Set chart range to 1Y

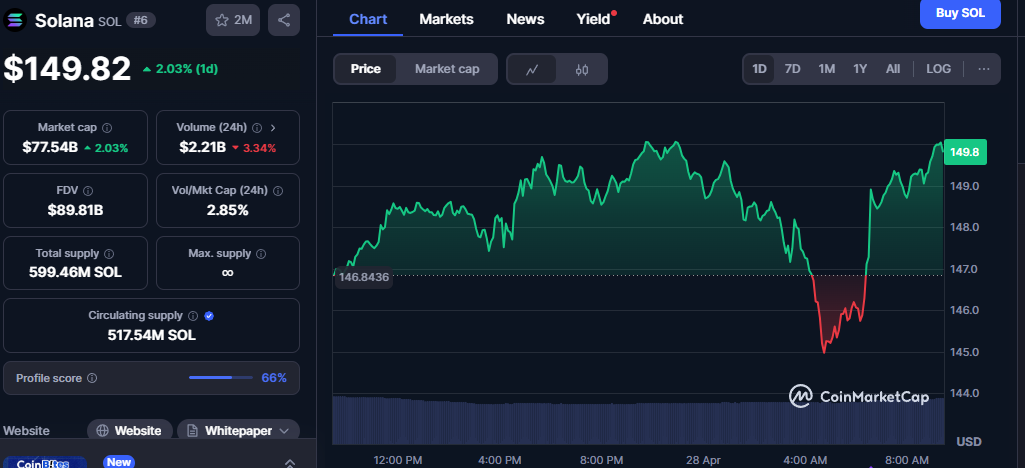(x=860, y=69)
